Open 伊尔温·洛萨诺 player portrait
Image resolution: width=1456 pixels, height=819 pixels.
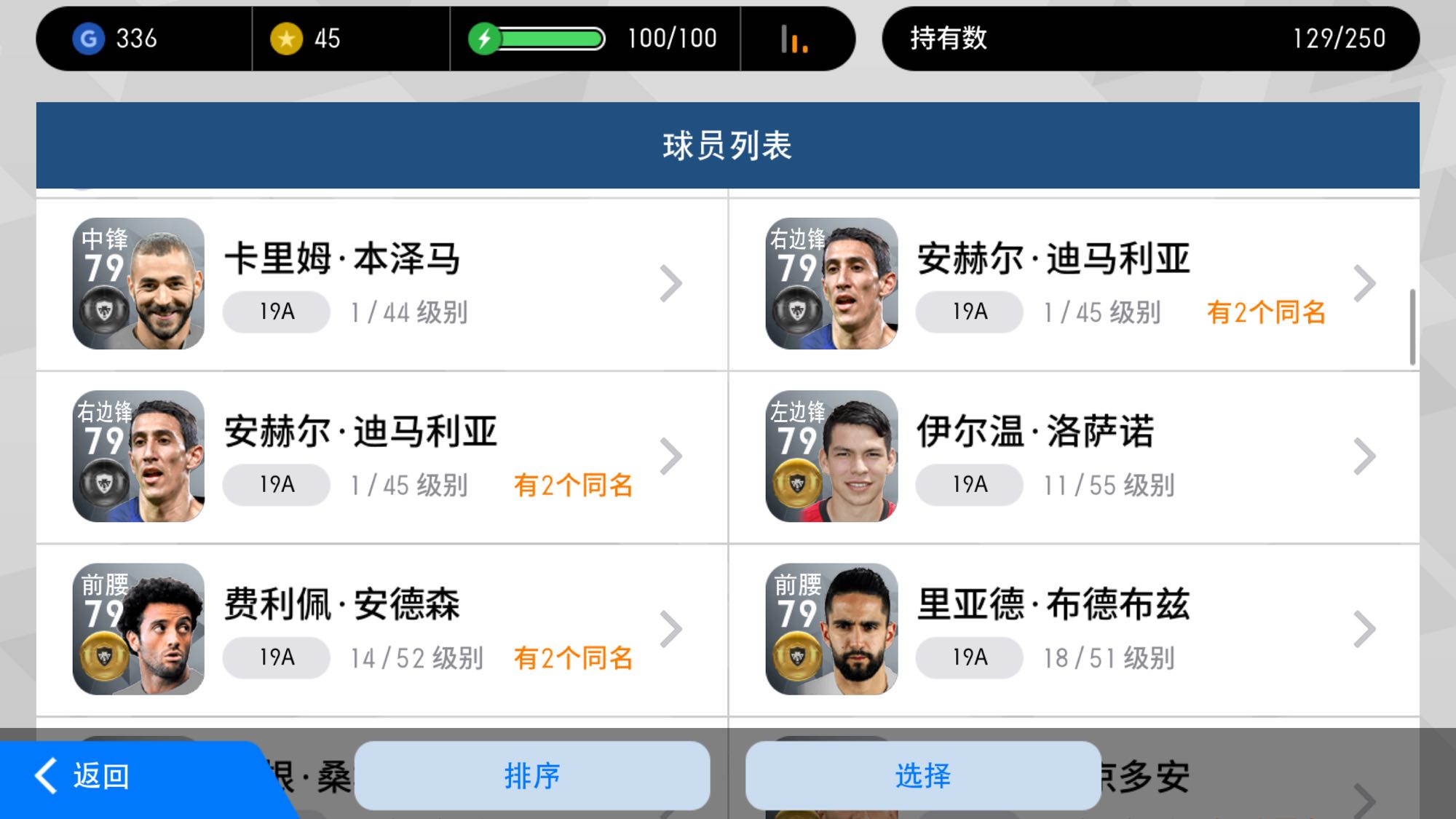tap(831, 456)
